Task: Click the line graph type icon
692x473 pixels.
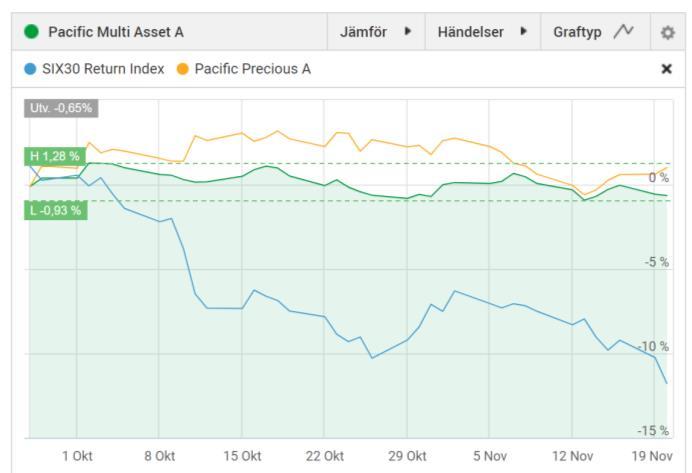Action: [x=624, y=31]
